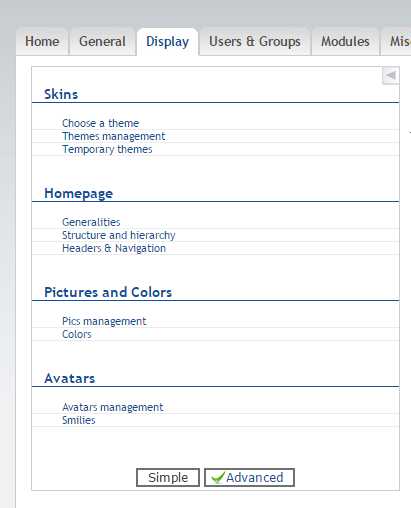Collapse the side menu with the arrow icon
The width and height of the screenshot is (411, 508).
[x=391, y=76]
